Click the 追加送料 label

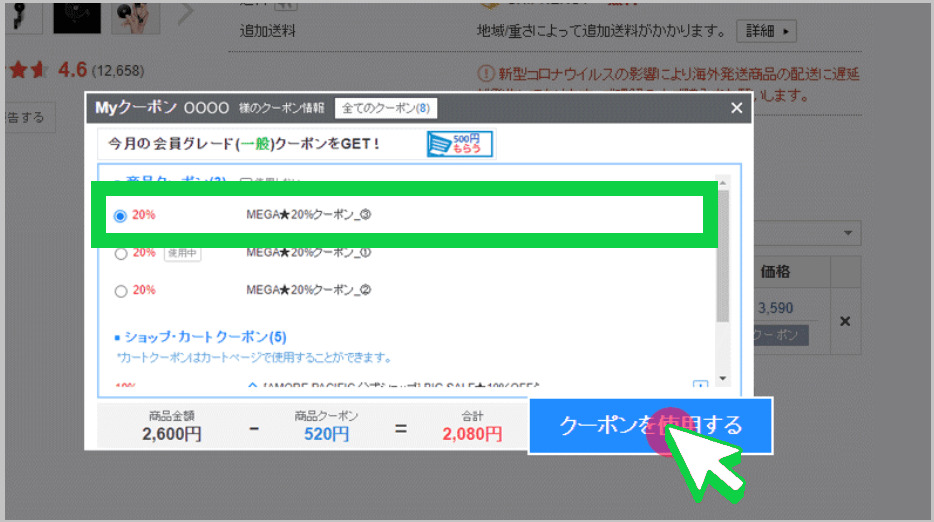(x=267, y=31)
